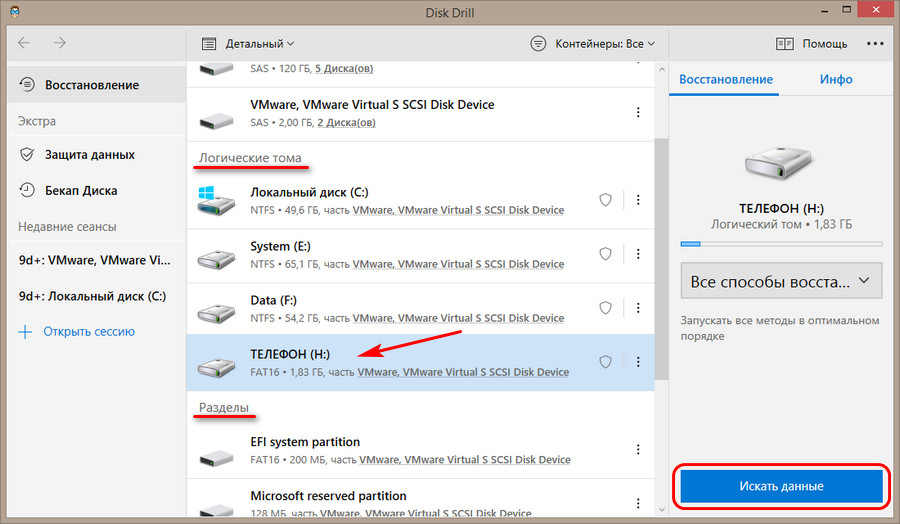This screenshot has height=524, width=900.
Task: Click the drive icon of ТЕЛЕФОН (H:) in the list
Action: point(216,367)
